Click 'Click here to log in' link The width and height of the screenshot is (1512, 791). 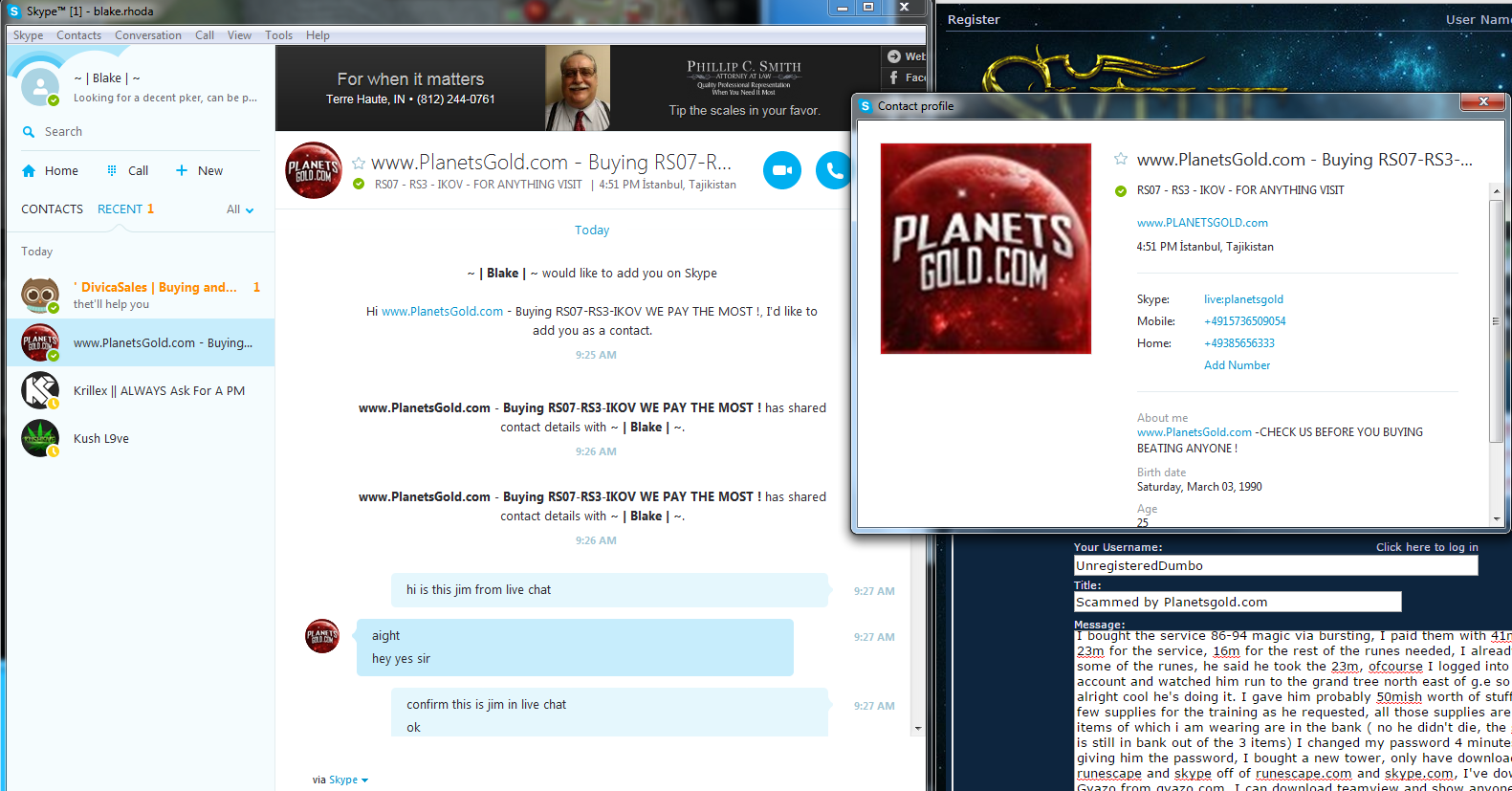[1427, 547]
